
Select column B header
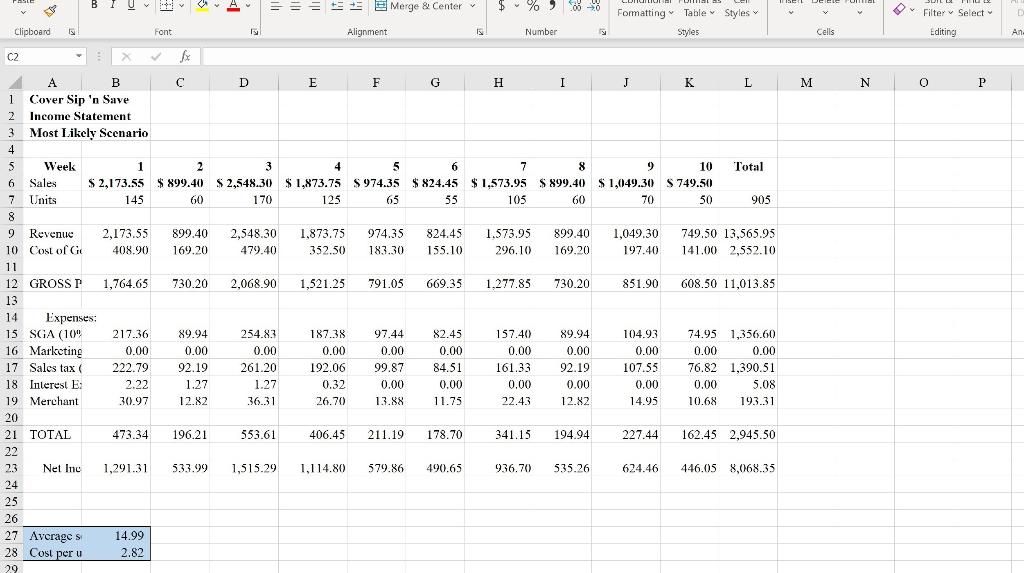[116, 82]
